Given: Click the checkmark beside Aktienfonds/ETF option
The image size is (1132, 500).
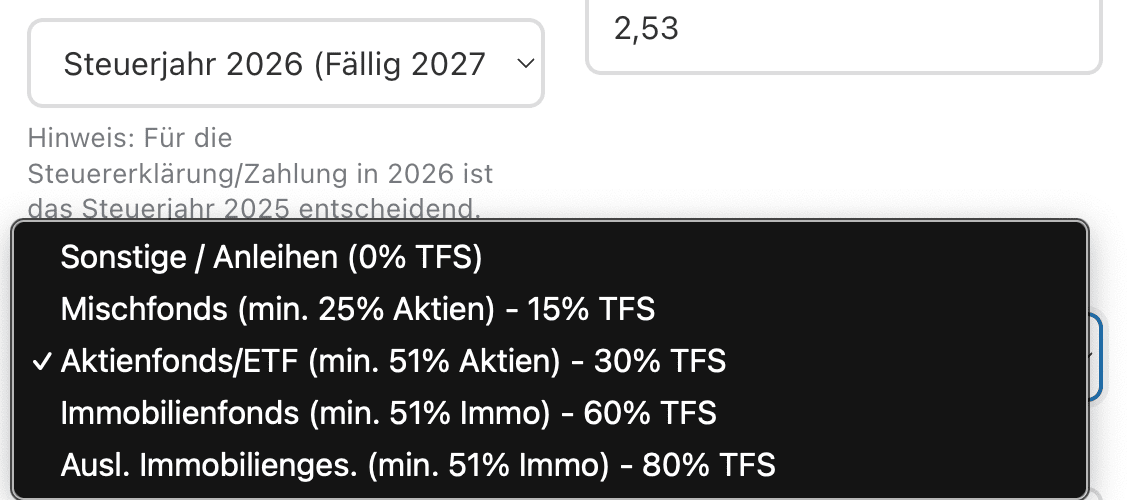Looking at the screenshot, I should click(x=42, y=361).
